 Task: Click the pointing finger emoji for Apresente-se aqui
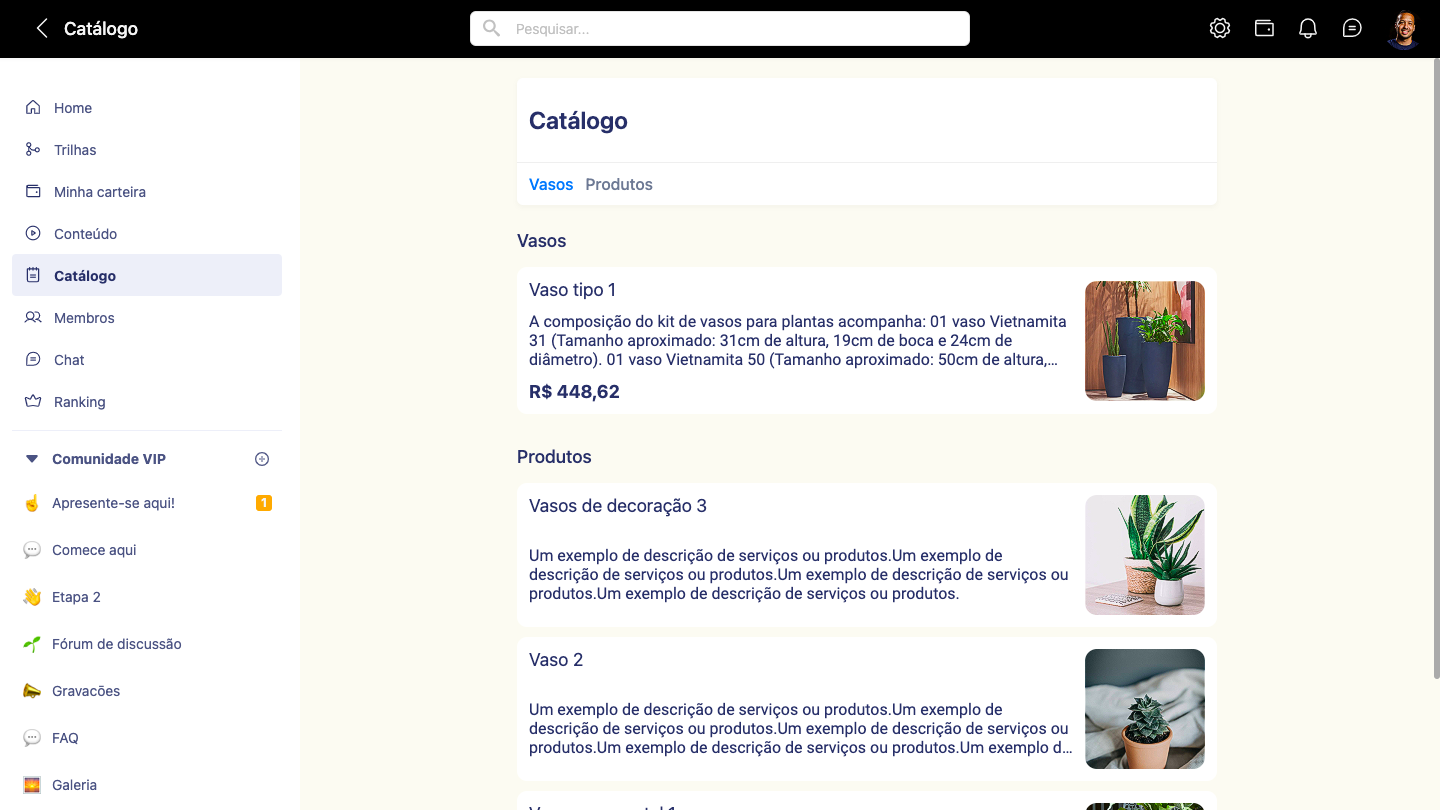(32, 503)
